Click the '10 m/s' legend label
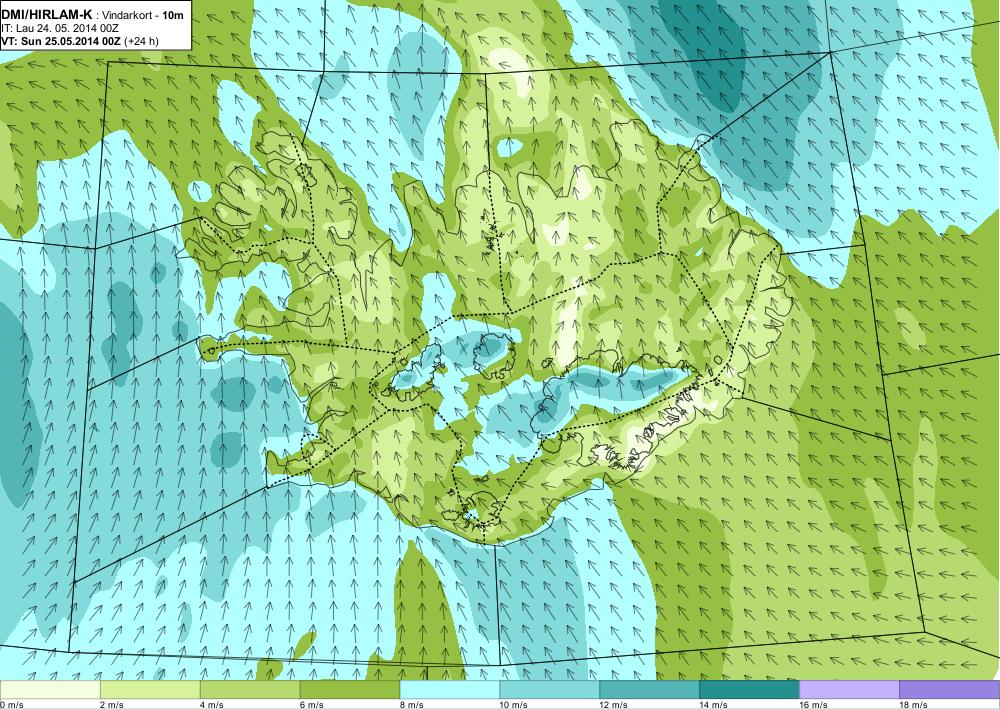This screenshot has height=710, width=1000. click(x=513, y=704)
